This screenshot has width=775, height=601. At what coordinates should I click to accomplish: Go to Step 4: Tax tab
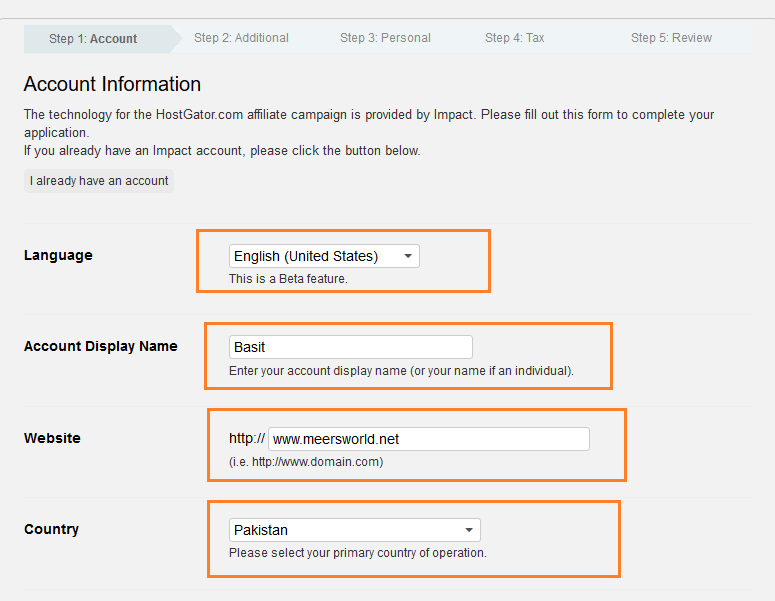515,38
